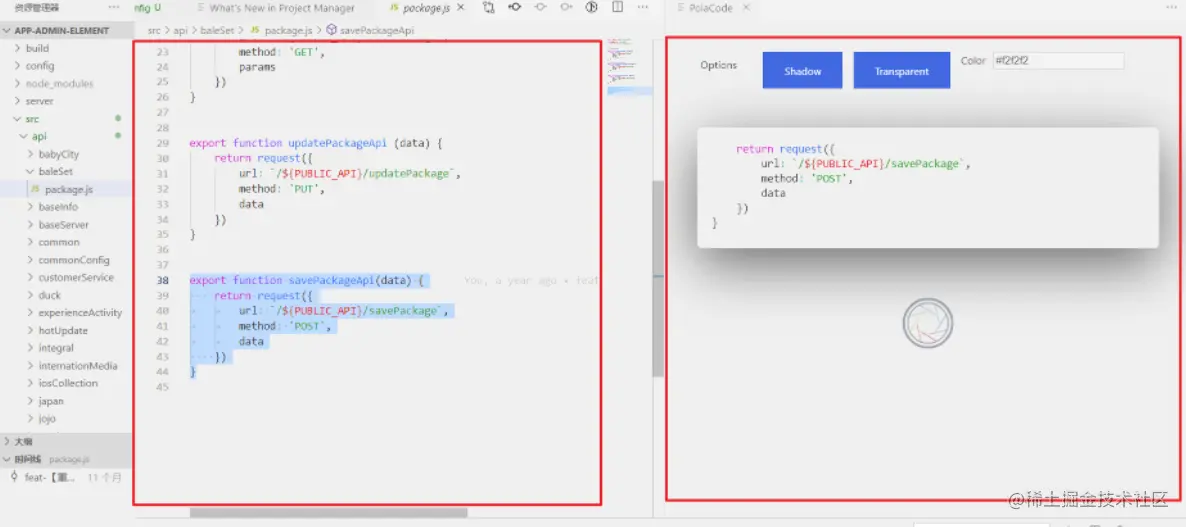
Task: Expand the iosCollection folder
Action: (x=66, y=383)
